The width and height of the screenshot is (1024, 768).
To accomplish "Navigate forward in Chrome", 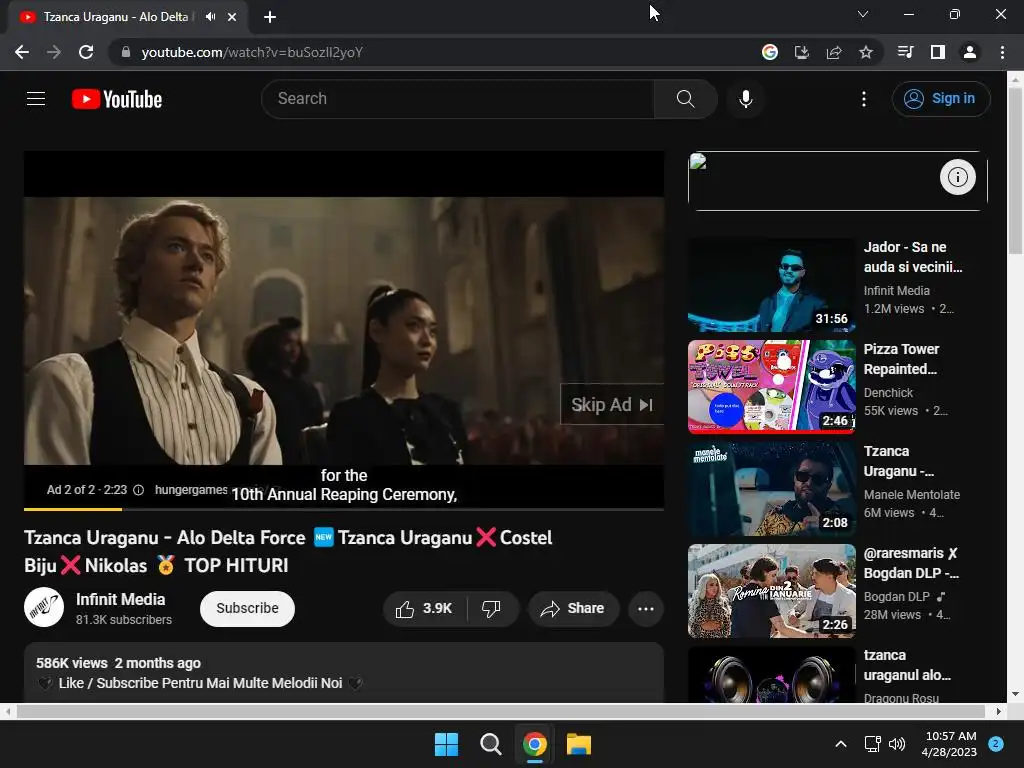I will (54, 52).
